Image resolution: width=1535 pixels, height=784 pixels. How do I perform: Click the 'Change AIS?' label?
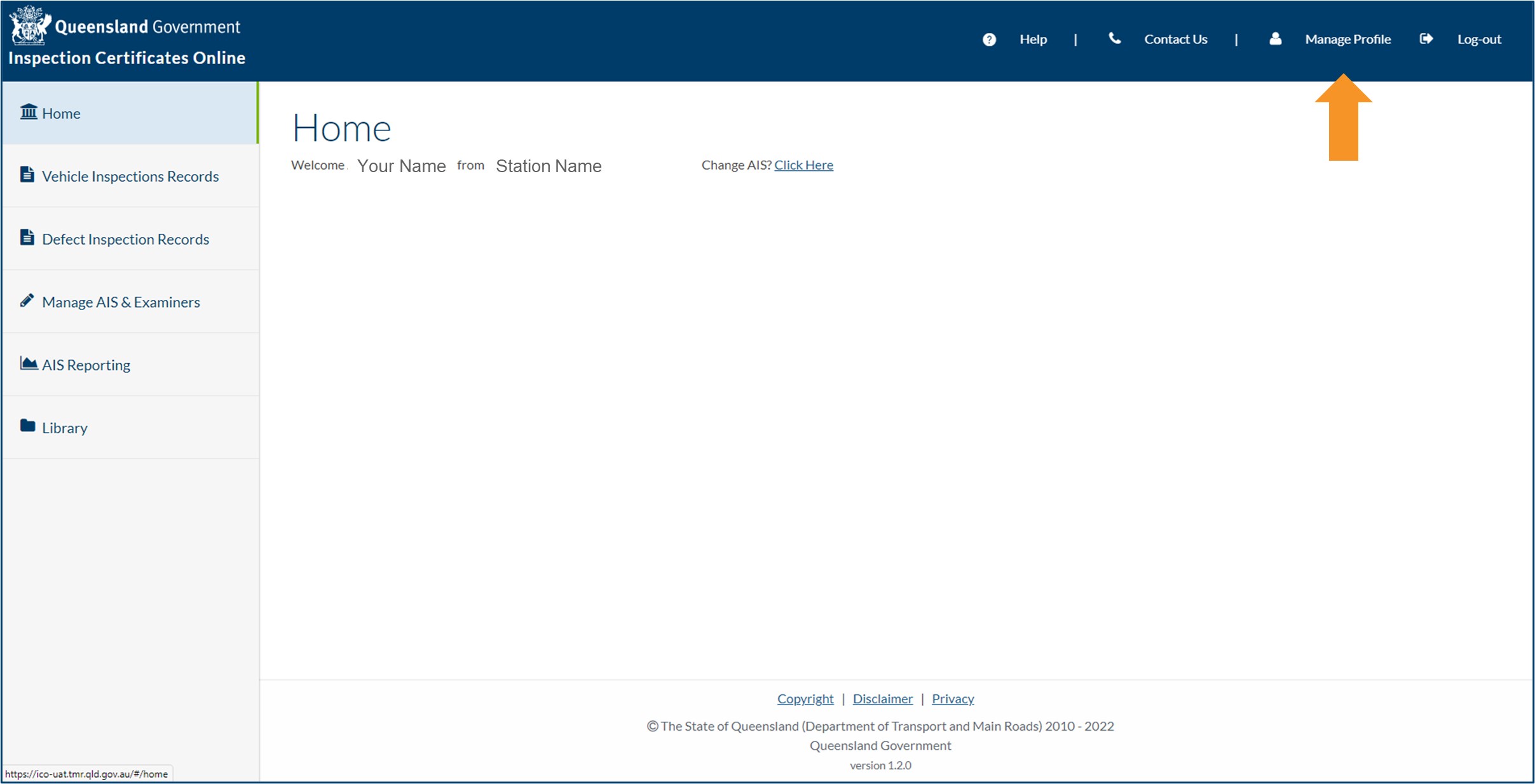[736, 165]
